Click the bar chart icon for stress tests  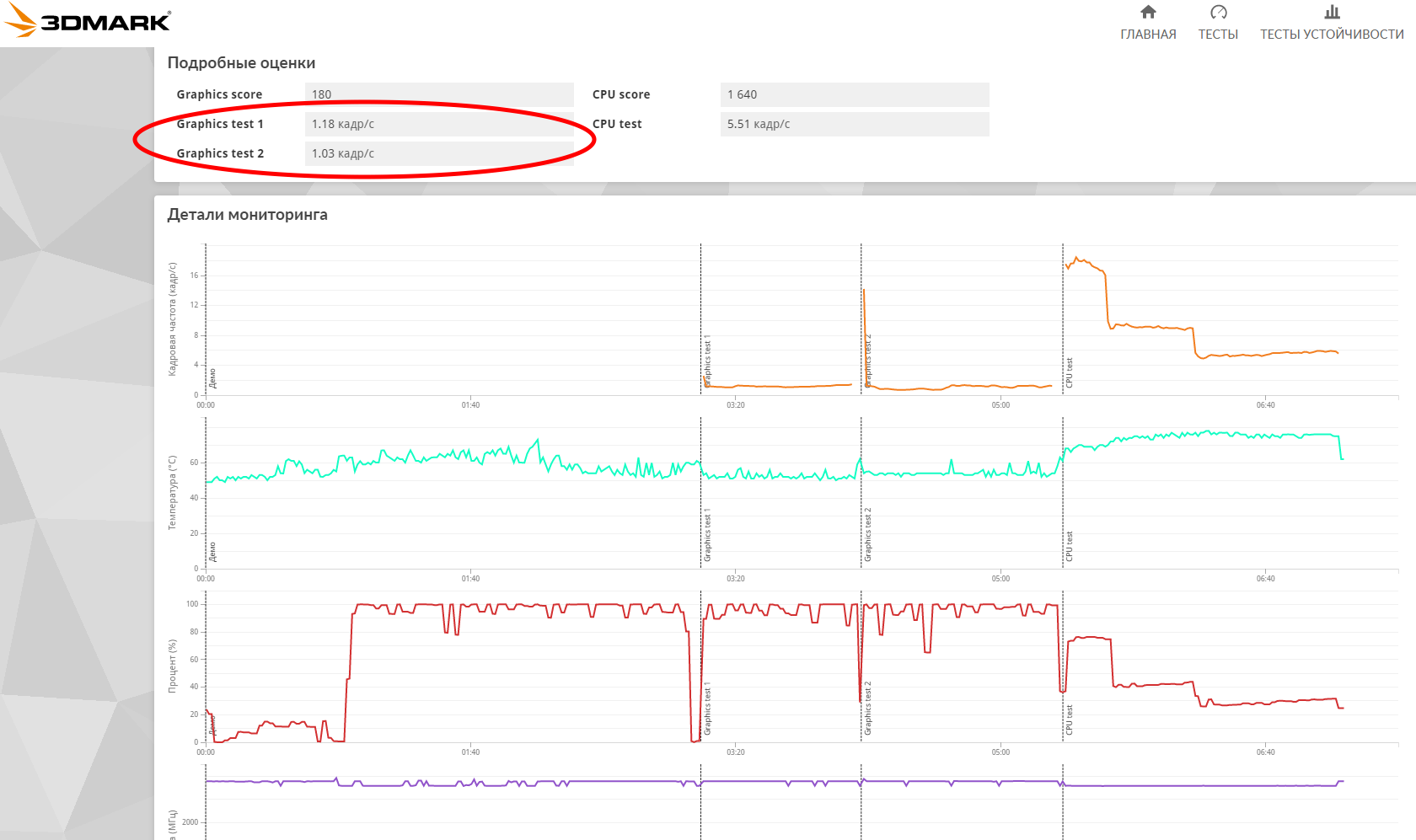(x=1332, y=12)
